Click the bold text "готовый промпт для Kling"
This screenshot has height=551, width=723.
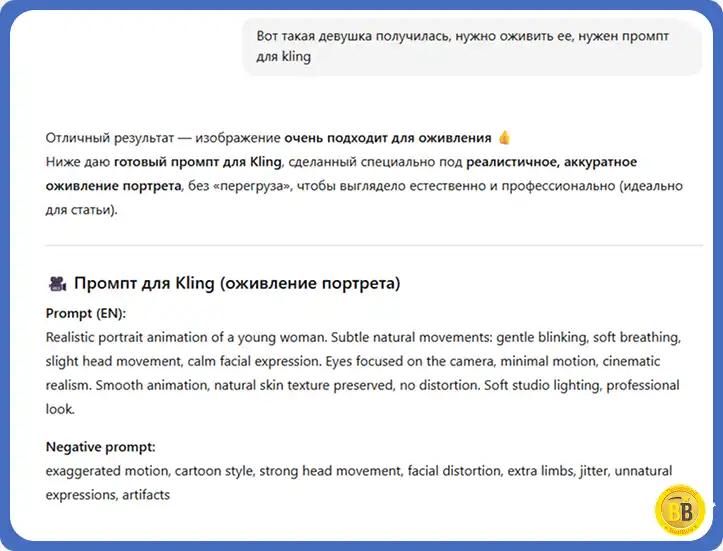(199, 162)
